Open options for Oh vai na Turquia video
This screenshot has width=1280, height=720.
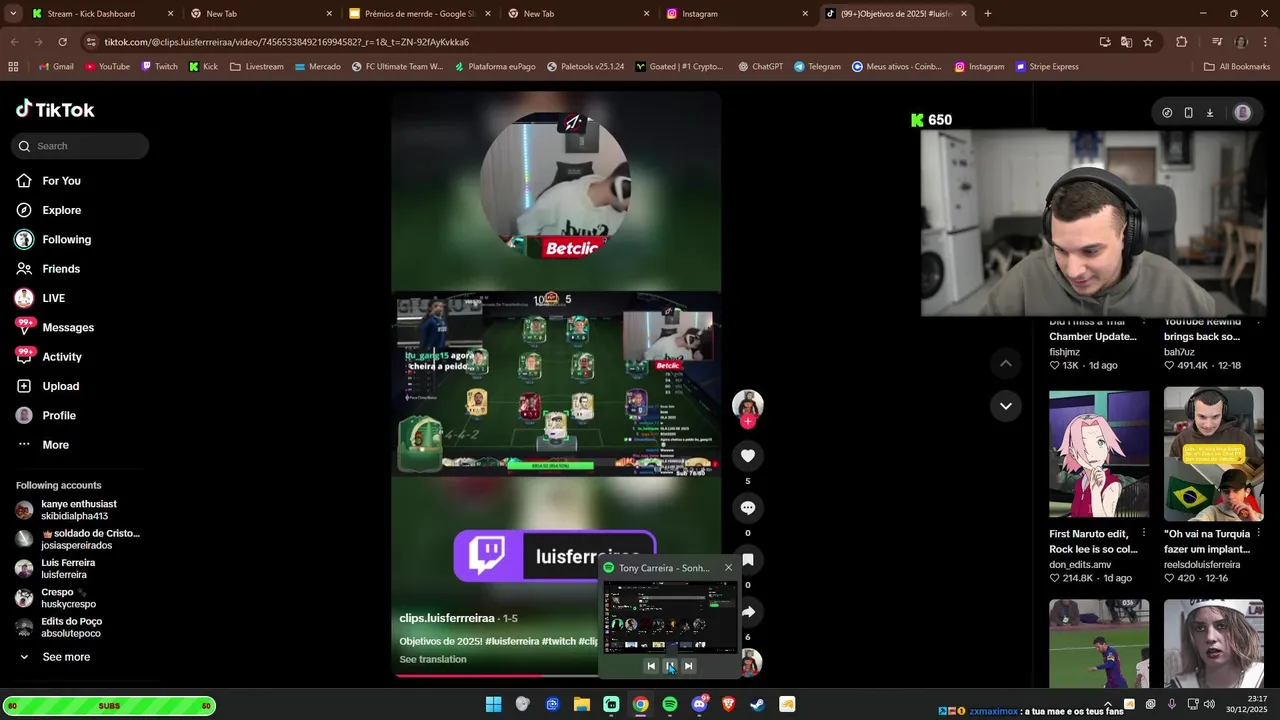(1259, 533)
